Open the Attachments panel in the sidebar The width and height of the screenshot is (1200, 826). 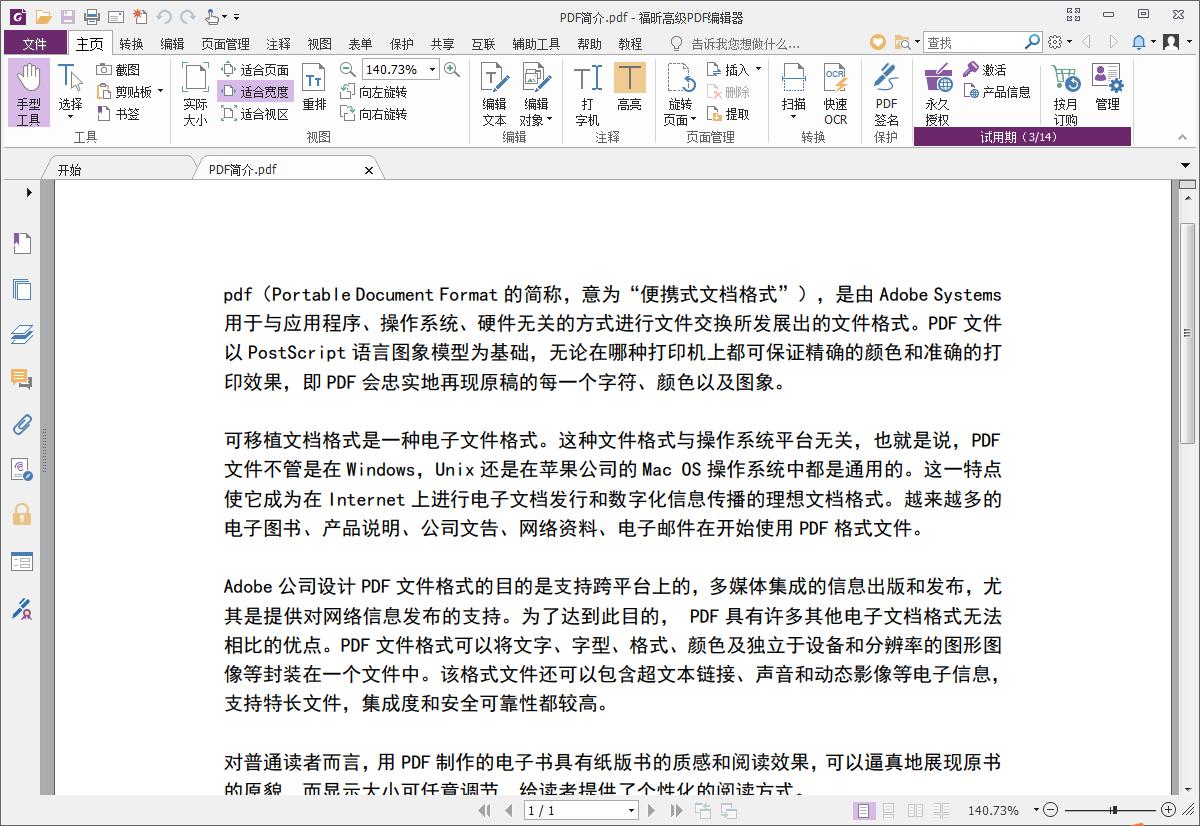click(22, 424)
